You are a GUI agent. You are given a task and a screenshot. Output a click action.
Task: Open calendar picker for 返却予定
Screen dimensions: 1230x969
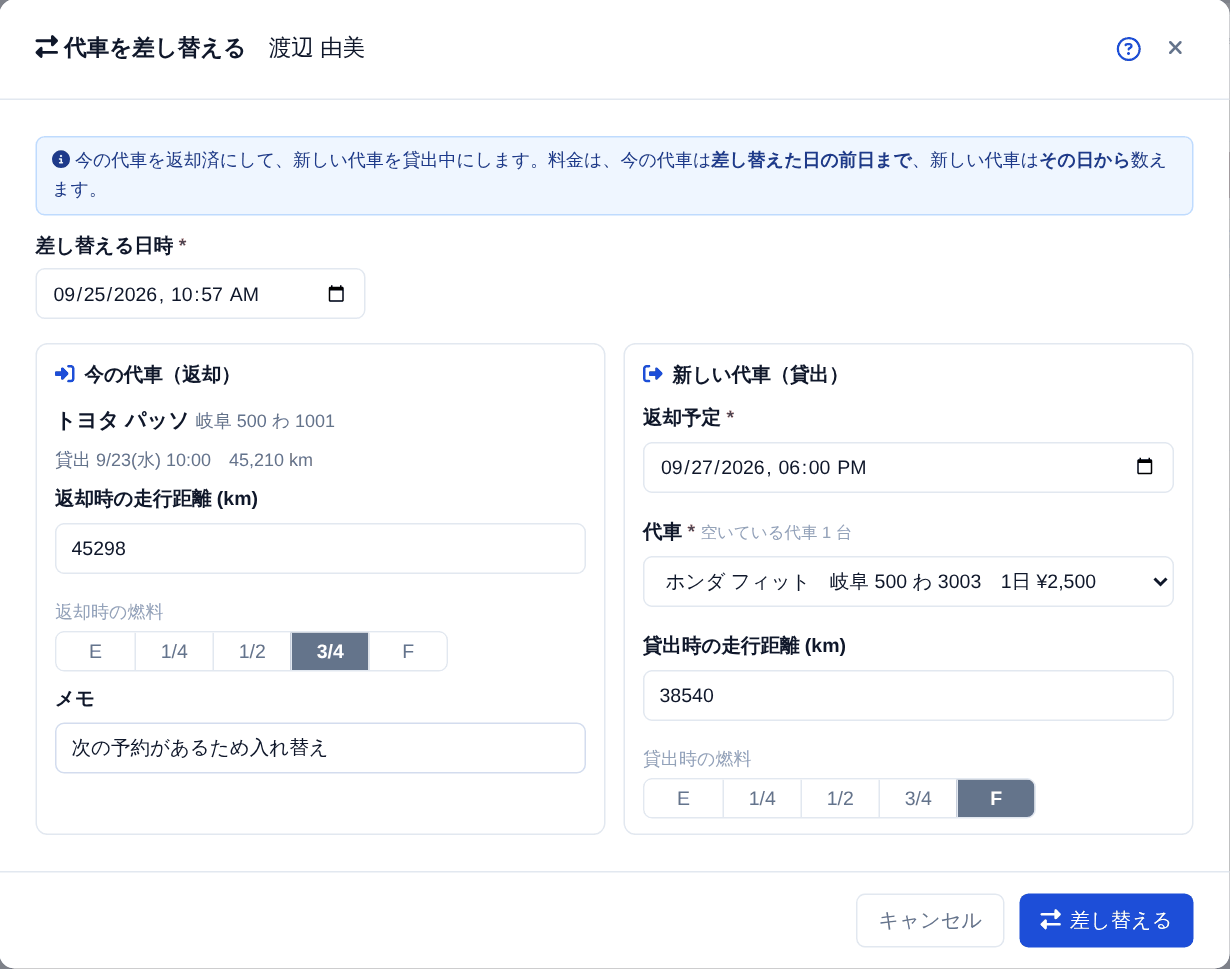point(1145,467)
